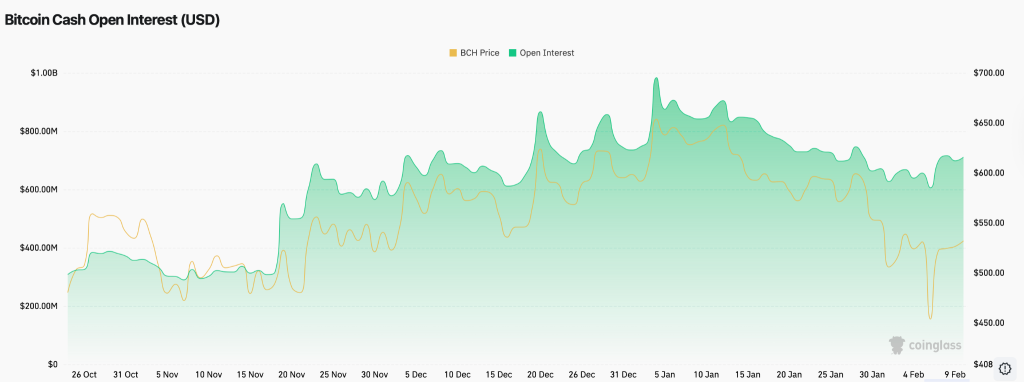Click the 10 Dec date label
The width and height of the screenshot is (1024, 382).
tap(457, 375)
